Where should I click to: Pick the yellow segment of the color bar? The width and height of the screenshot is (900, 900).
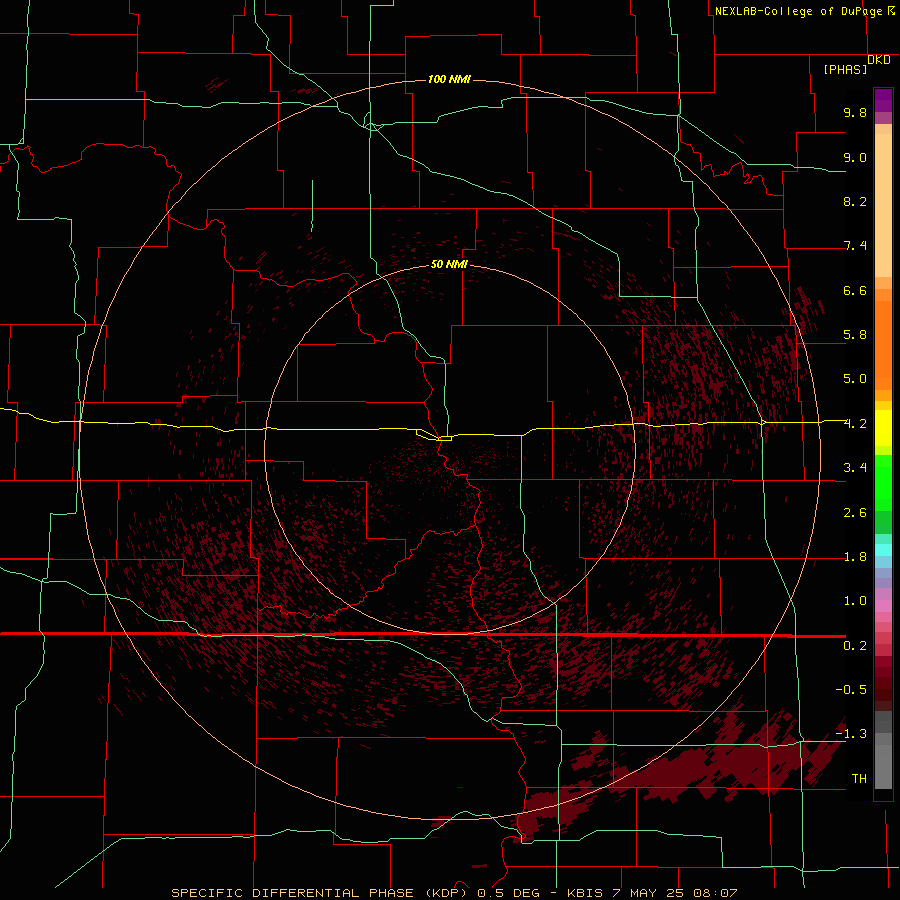pos(883,428)
